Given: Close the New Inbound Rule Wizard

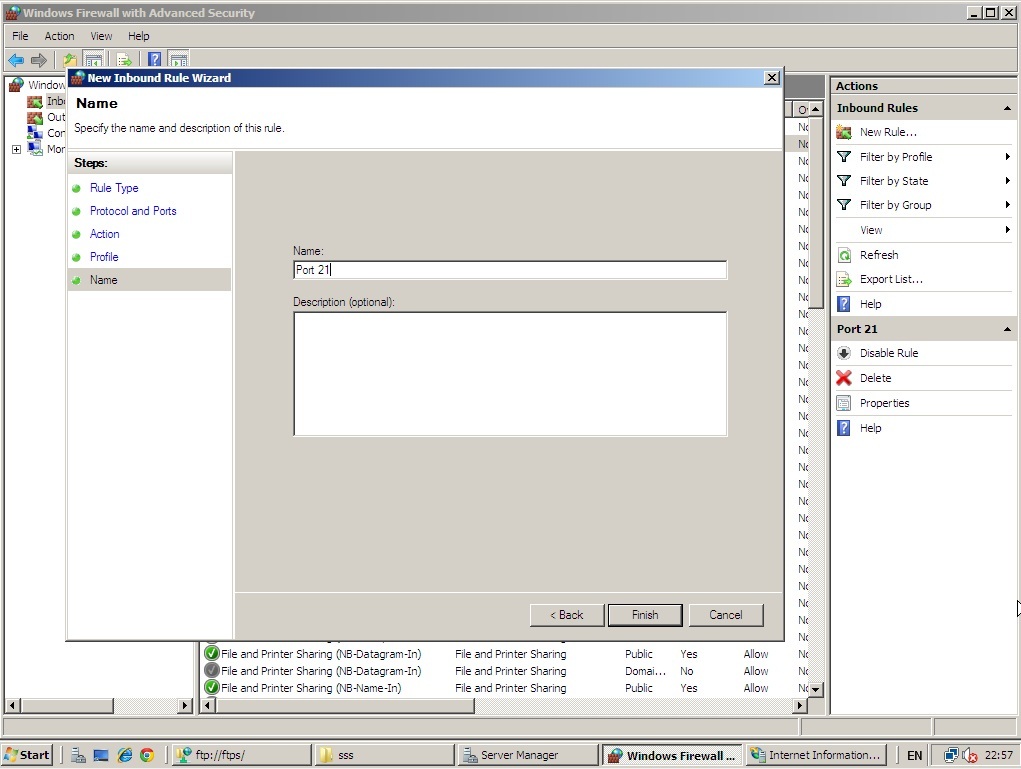Looking at the screenshot, I should tap(772, 77).
